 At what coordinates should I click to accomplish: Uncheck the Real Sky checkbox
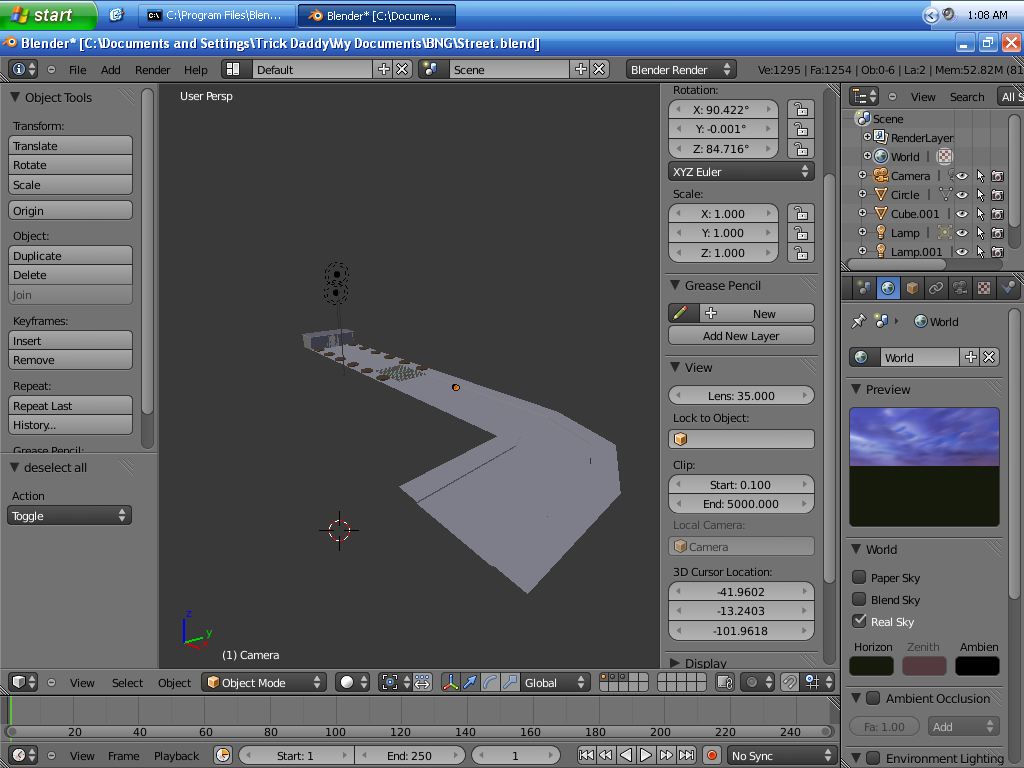856,622
